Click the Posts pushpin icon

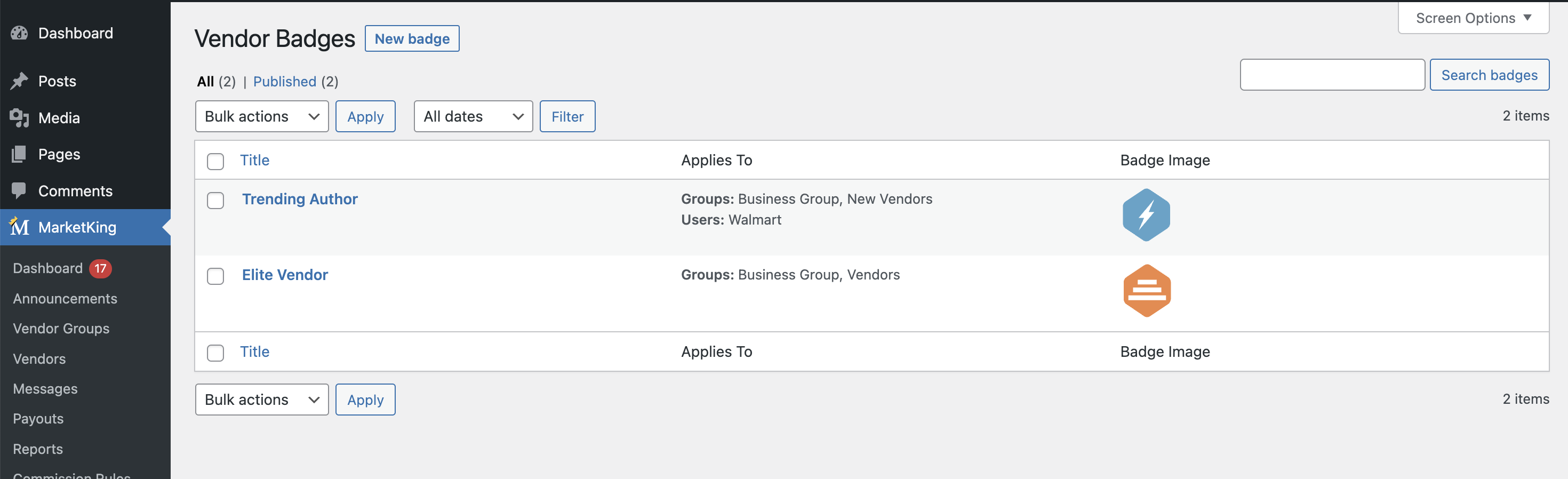(x=20, y=81)
